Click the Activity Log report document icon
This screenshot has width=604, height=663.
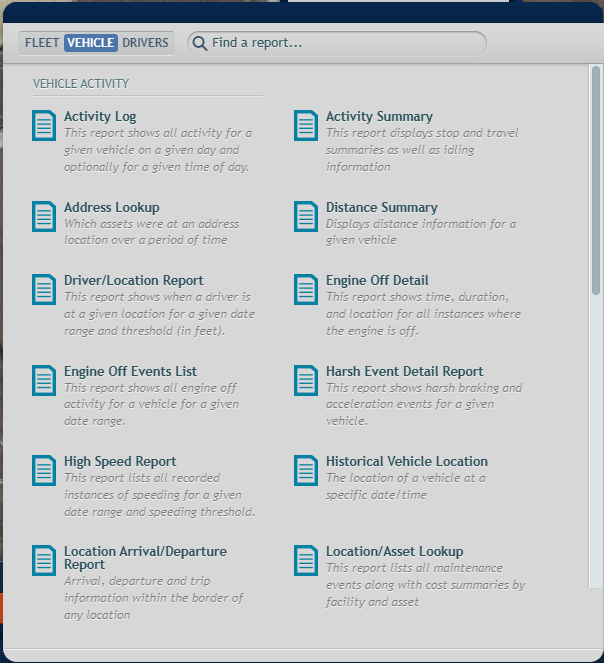click(x=44, y=125)
